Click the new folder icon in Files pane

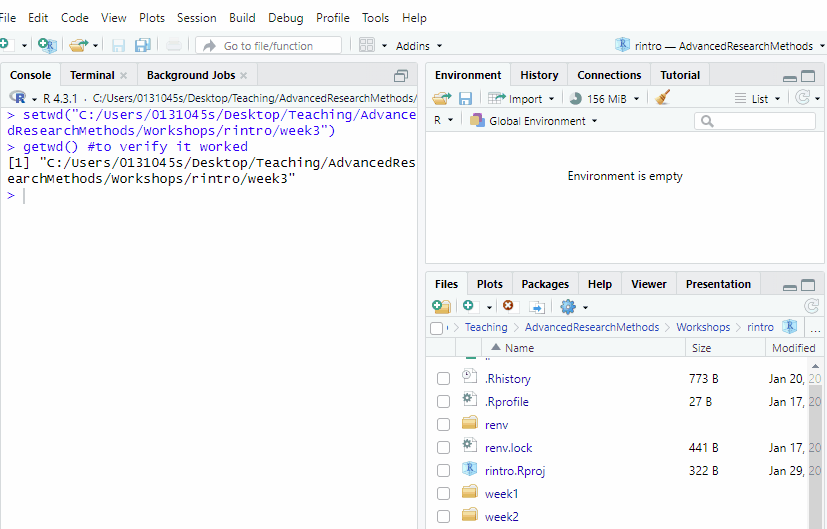[x=441, y=306]
